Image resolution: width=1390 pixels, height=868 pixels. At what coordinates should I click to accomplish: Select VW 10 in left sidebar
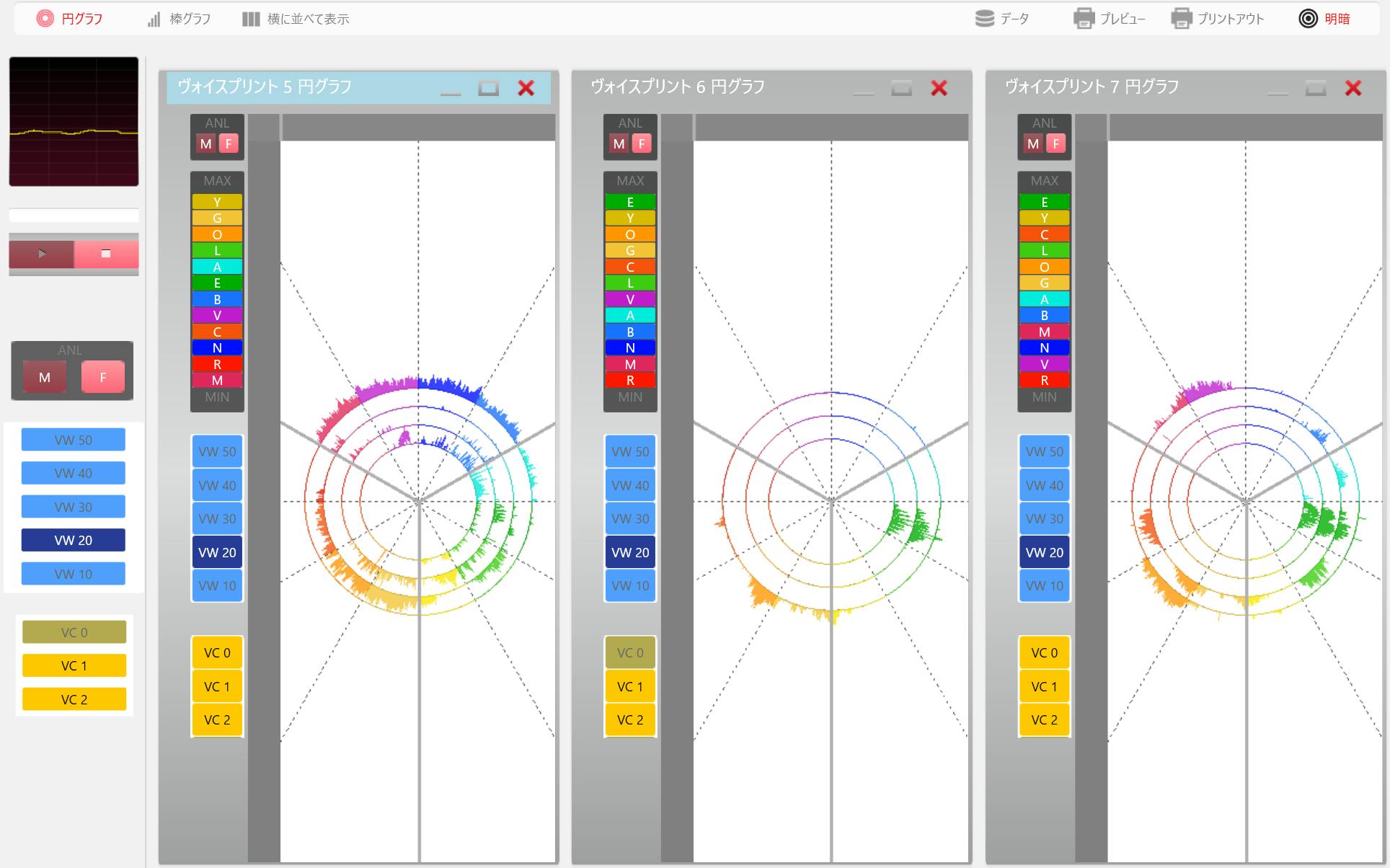[x=74, y=574]
